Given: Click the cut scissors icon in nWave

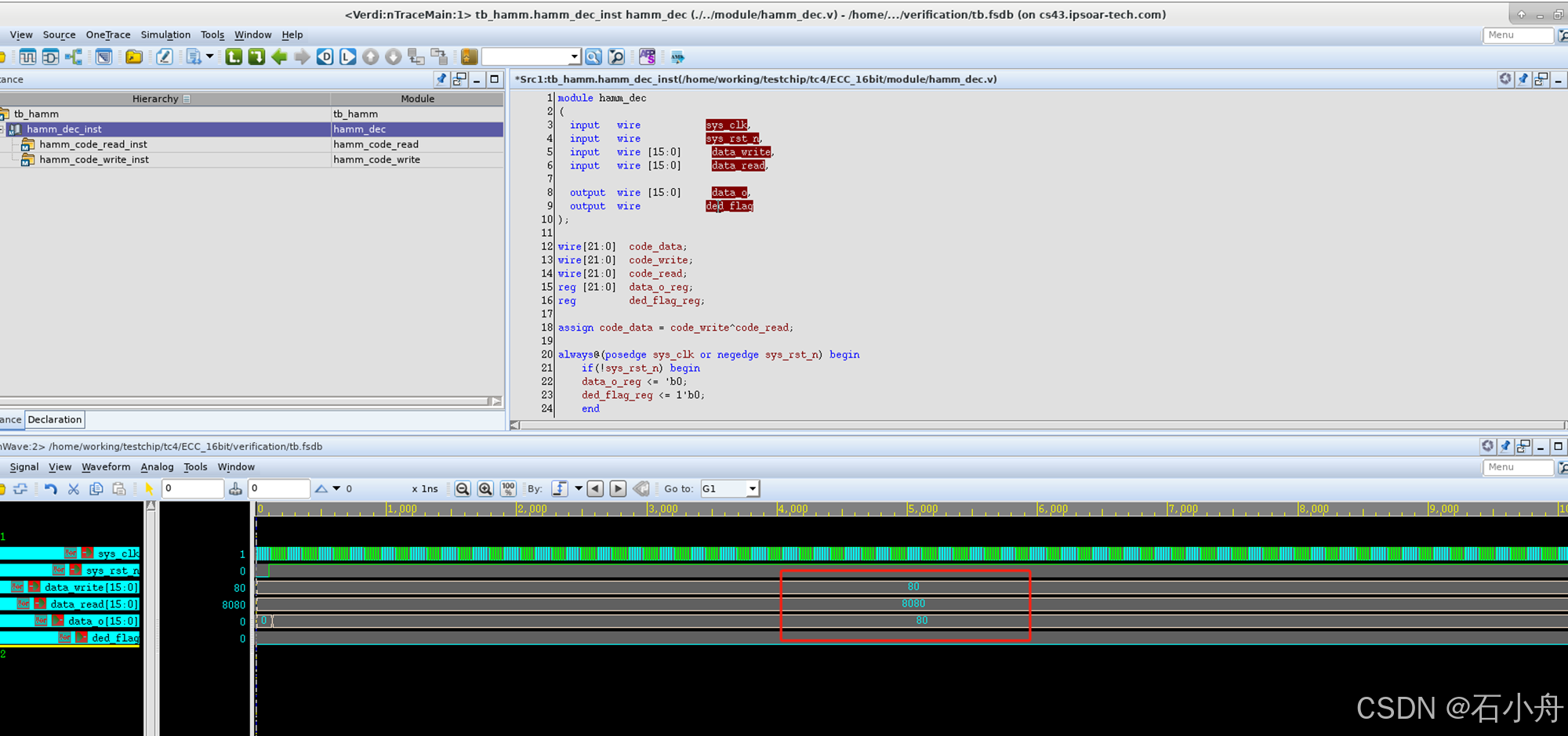Looking at the screenshot, I should [74, 489].
